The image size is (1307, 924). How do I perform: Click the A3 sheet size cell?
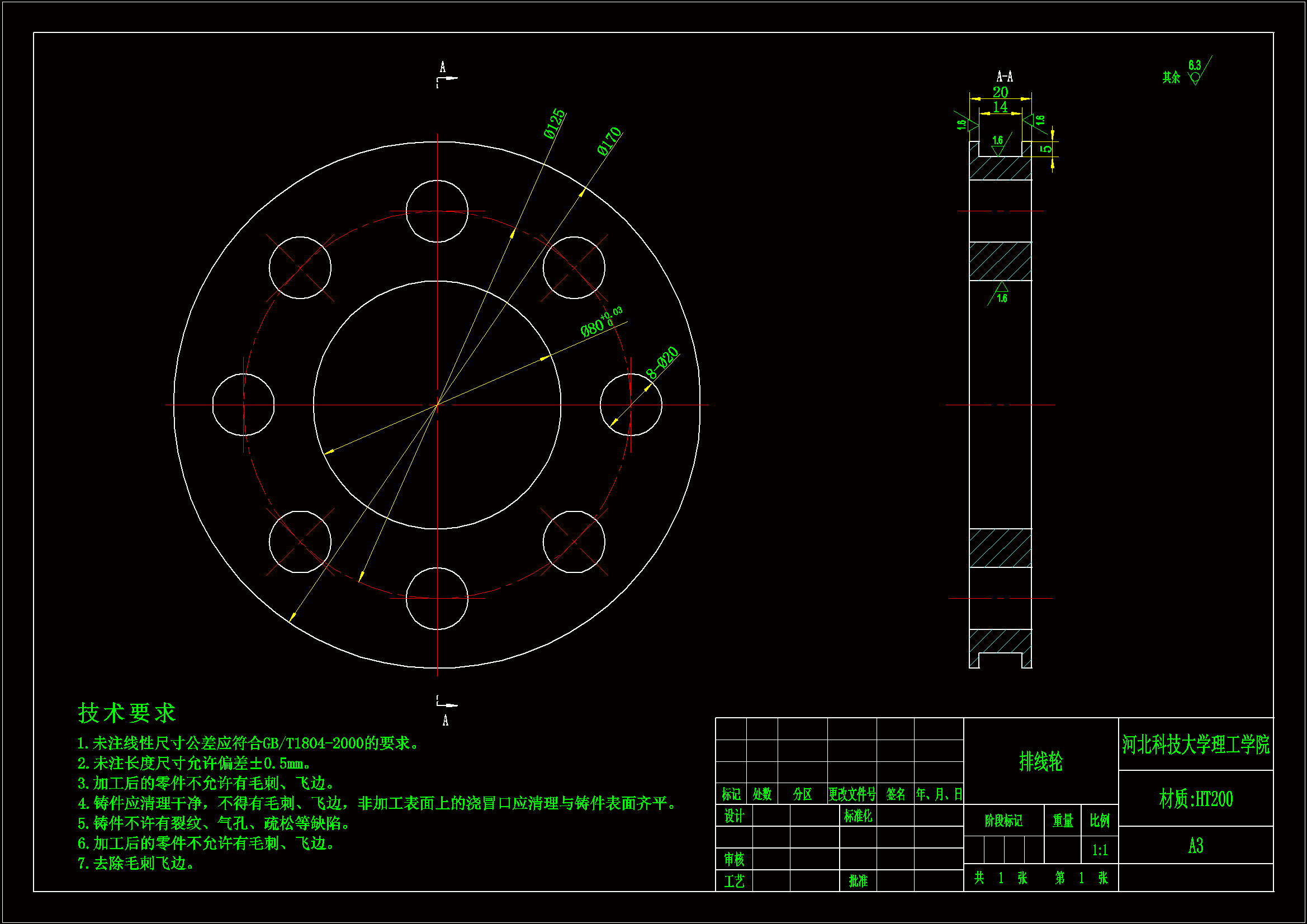coord(1195,845)
